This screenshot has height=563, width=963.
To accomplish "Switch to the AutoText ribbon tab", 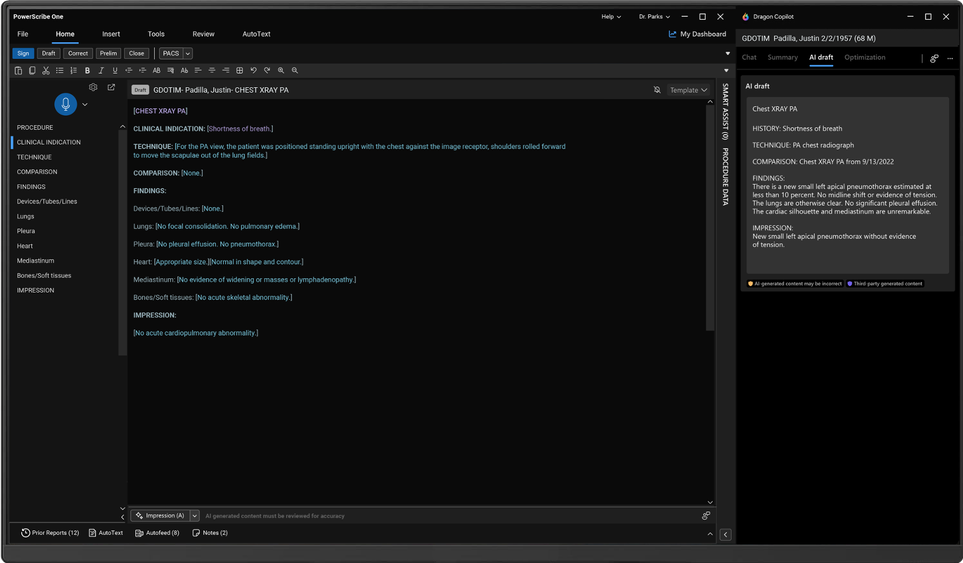I will [256, 34].
